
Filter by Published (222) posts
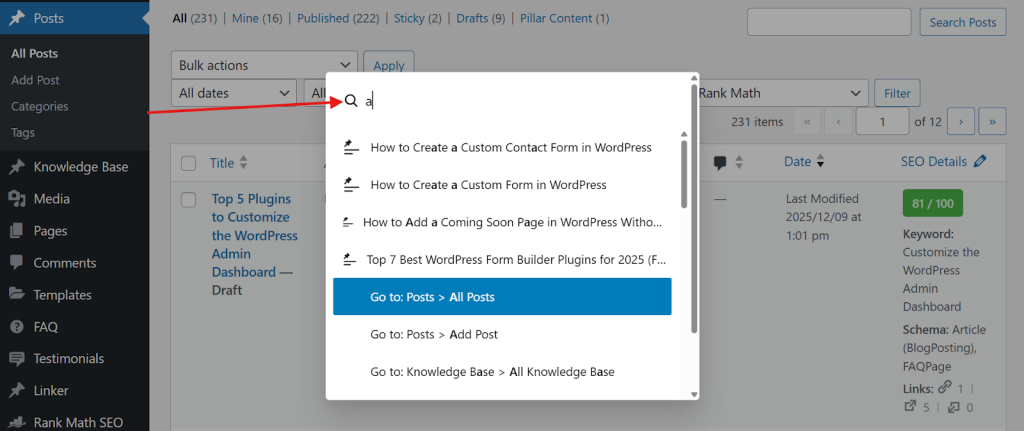coord(338,18)
